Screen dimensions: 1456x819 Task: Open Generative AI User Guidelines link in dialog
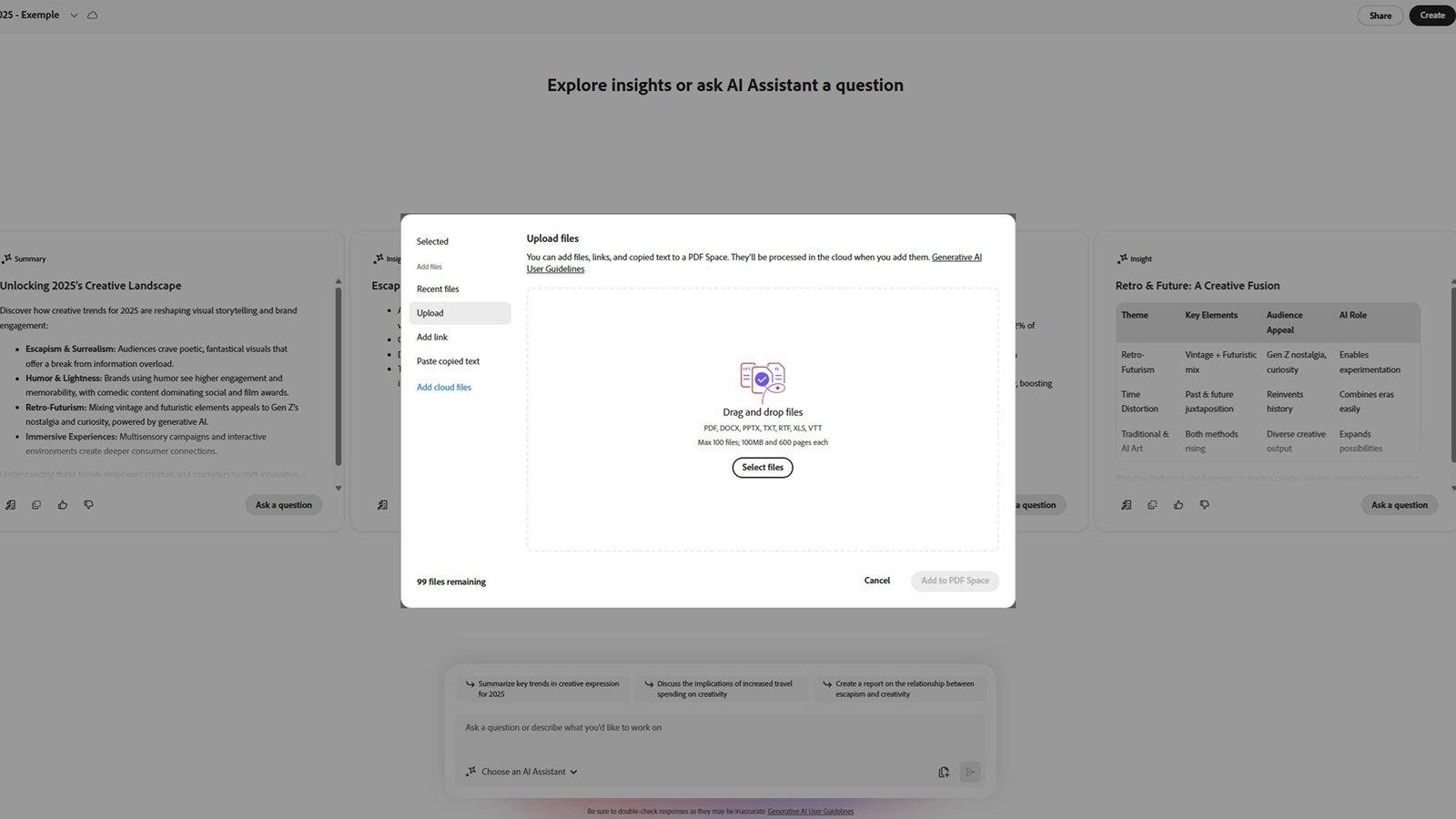pos(956,258)
